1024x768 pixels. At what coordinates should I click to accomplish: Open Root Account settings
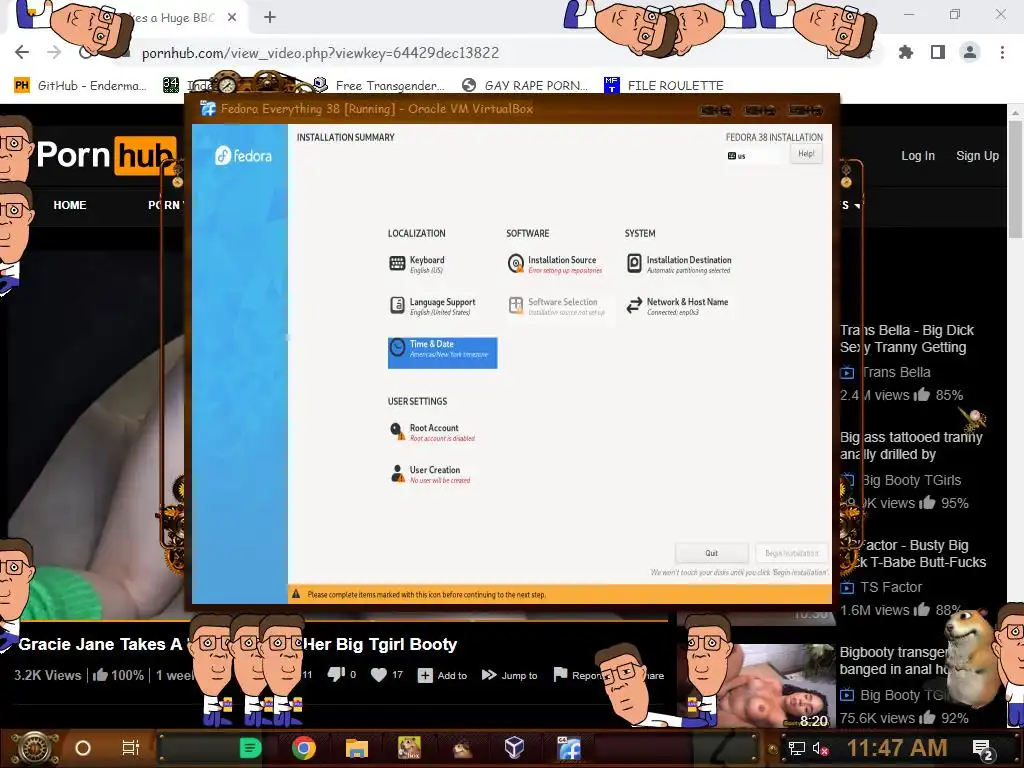(x=432, y=432)
